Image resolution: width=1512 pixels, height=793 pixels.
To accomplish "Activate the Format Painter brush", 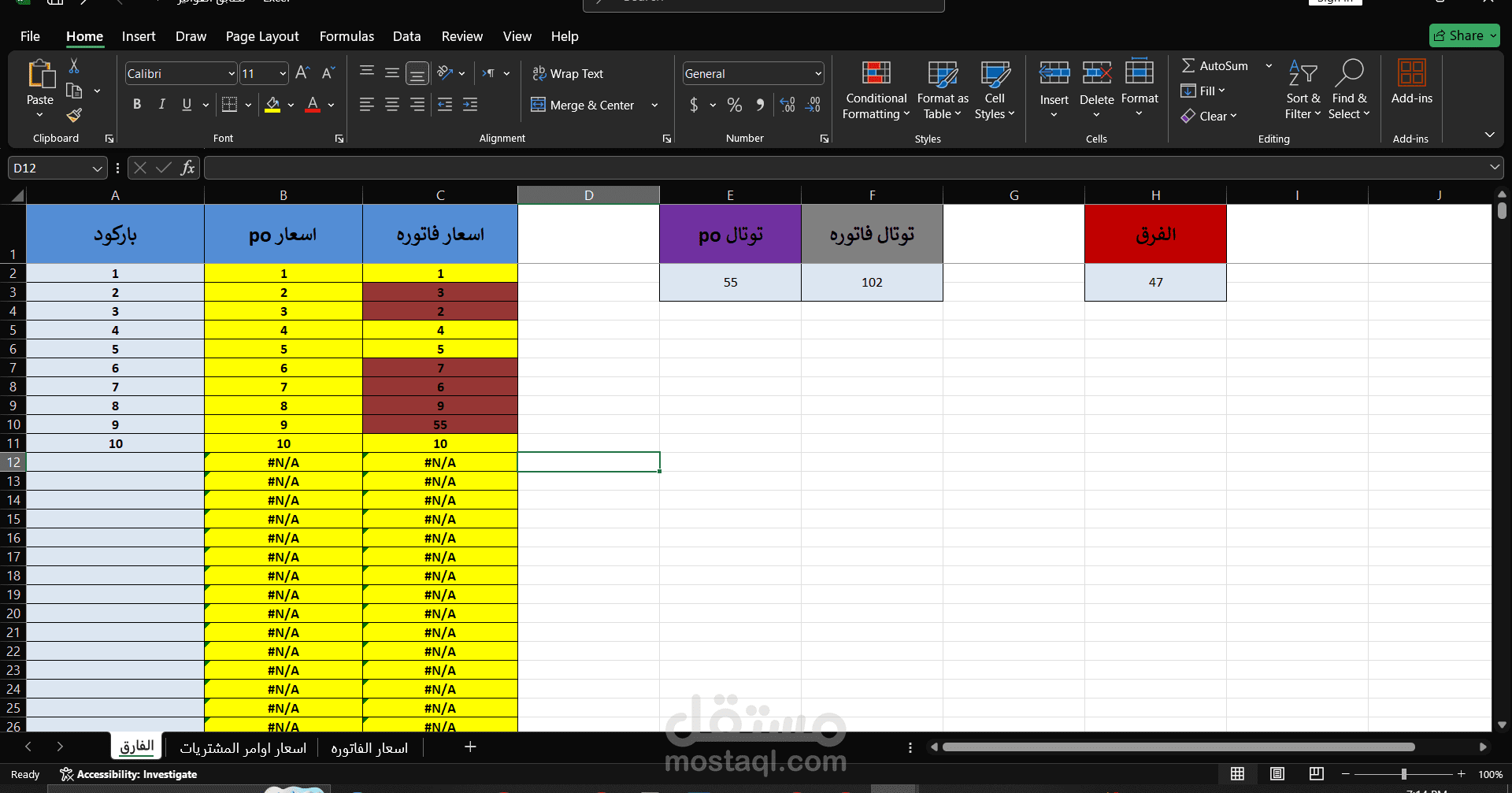I will coord(74,116).
